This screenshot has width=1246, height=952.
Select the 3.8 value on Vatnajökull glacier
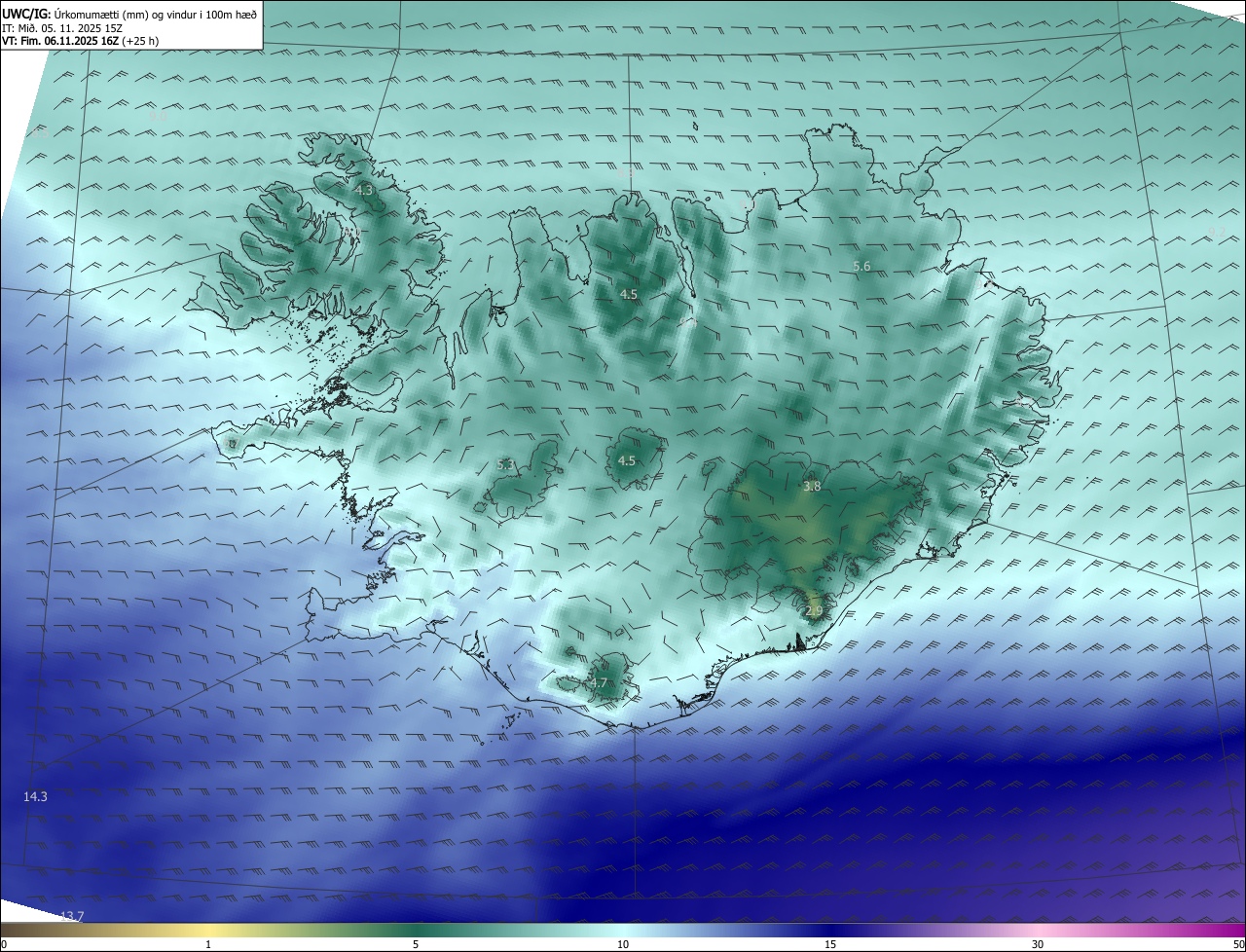pos(812,486)
